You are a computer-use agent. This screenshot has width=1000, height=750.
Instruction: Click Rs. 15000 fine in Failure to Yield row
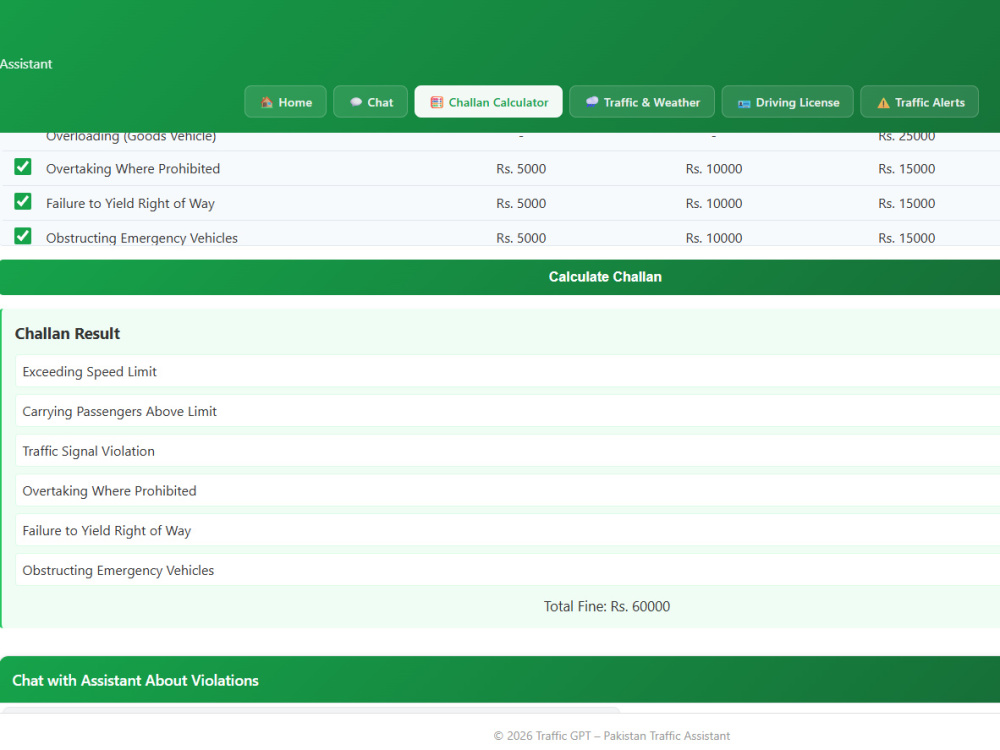click(x=906, y=203)
